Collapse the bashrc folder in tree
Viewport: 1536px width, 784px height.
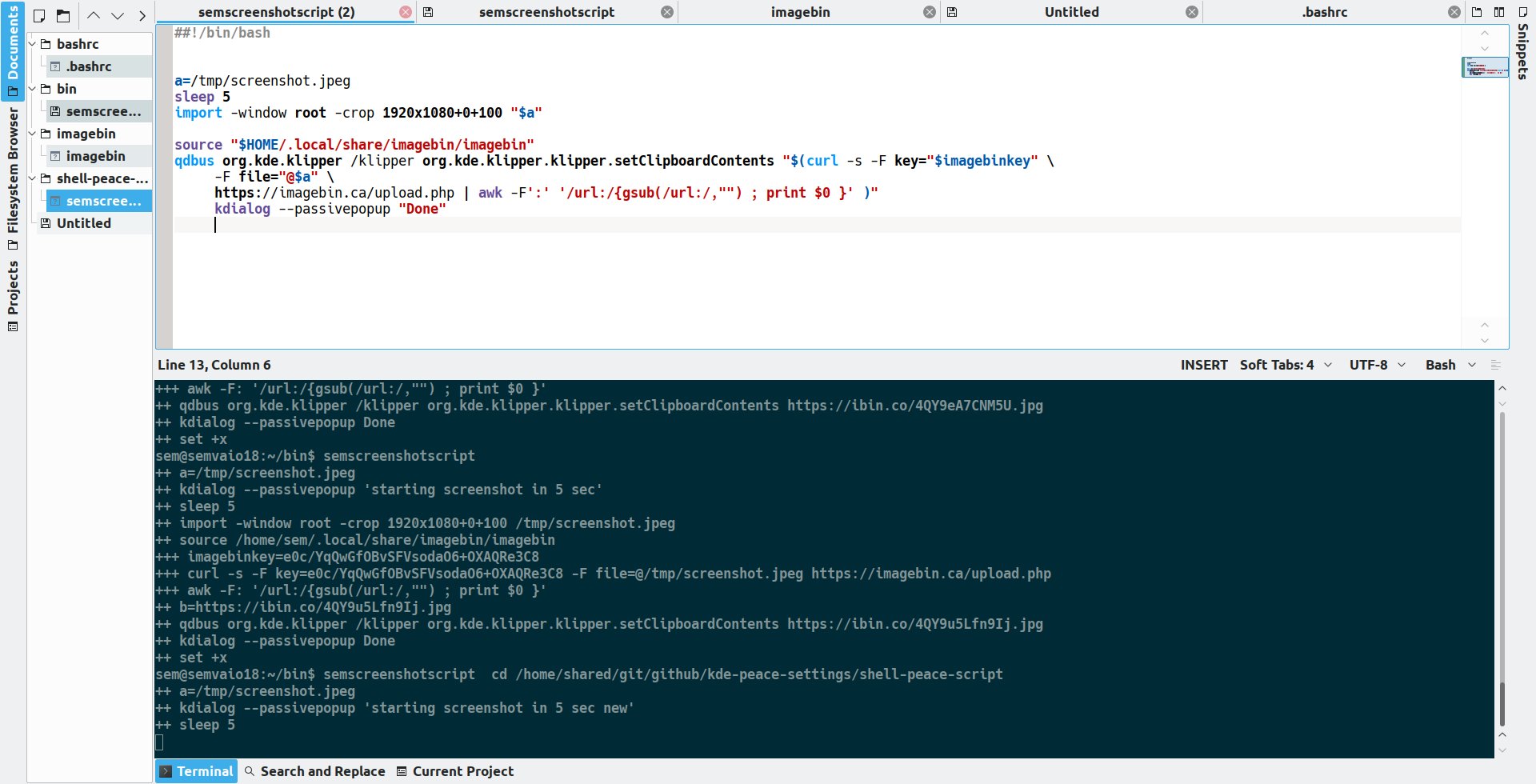pos(33,44)
